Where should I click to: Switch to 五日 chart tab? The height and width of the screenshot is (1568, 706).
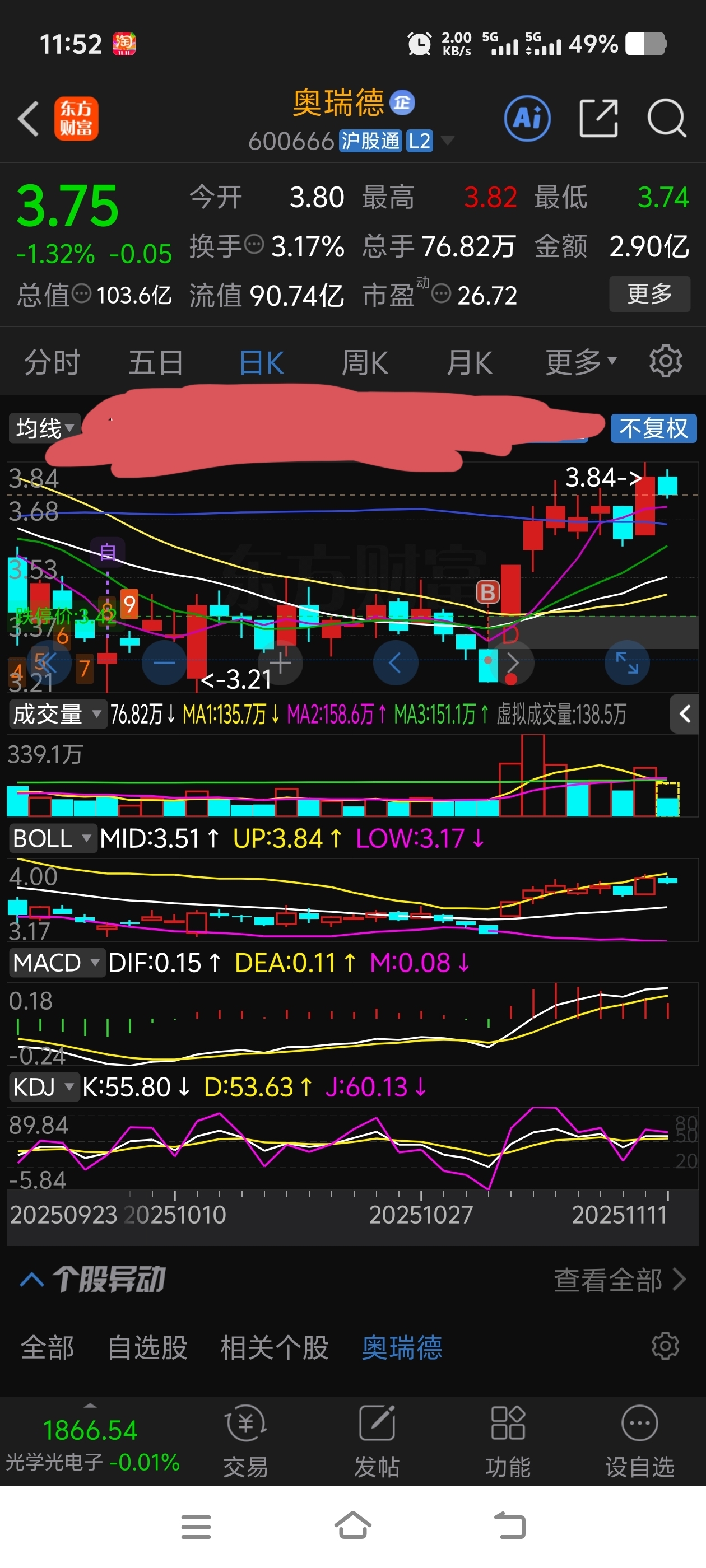[156, 362]
